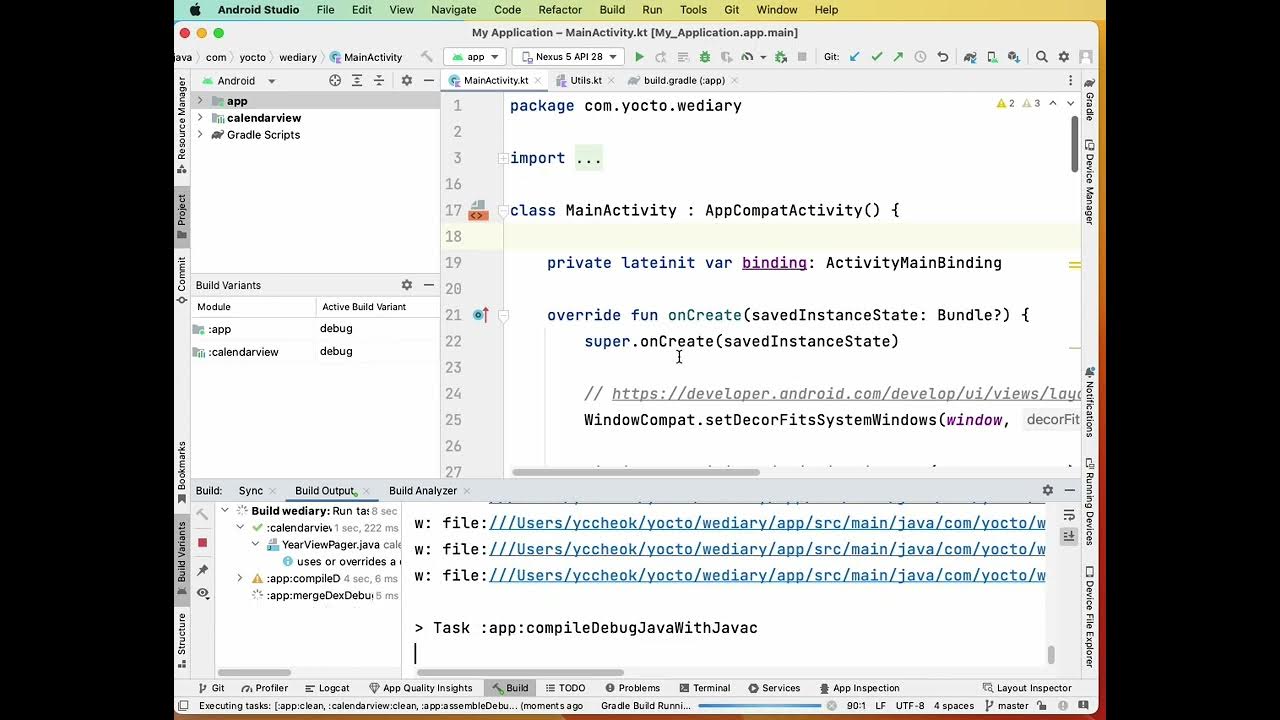Open Project panel options gear

click(x=406, y=80)
